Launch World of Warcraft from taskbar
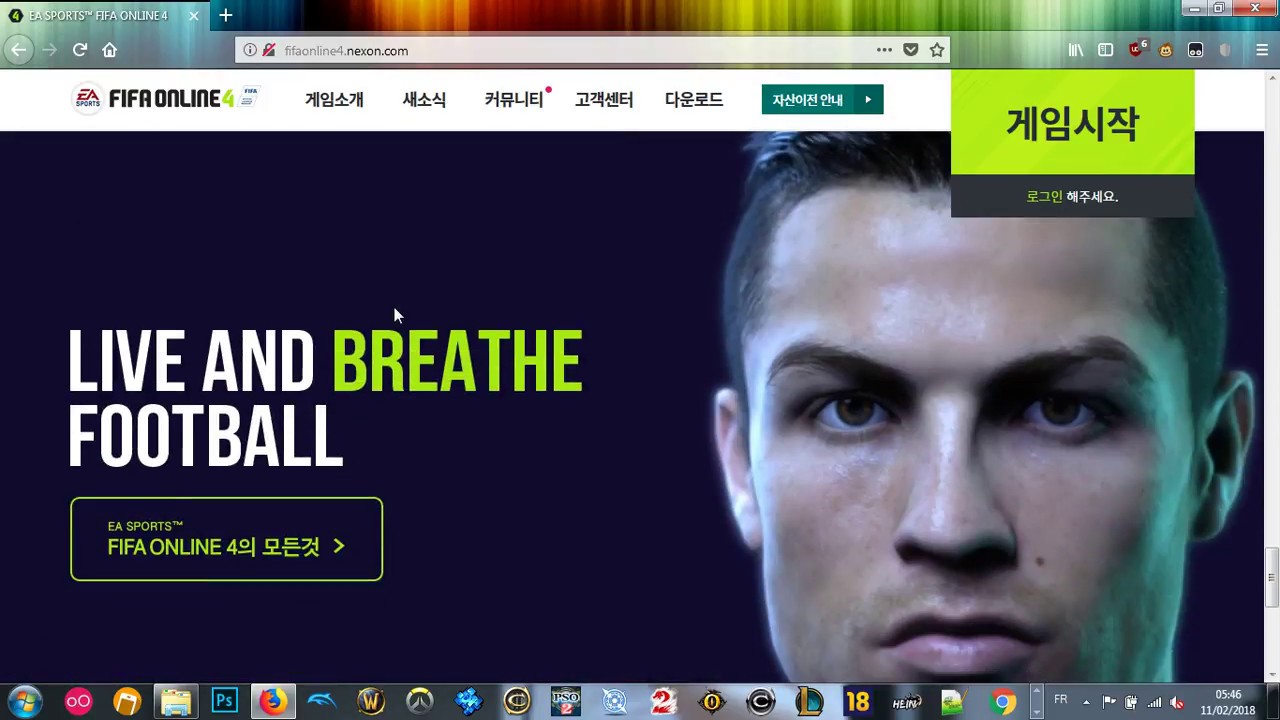The width and height of the screenshot is (1280, 720). click(x=370, y=702)
